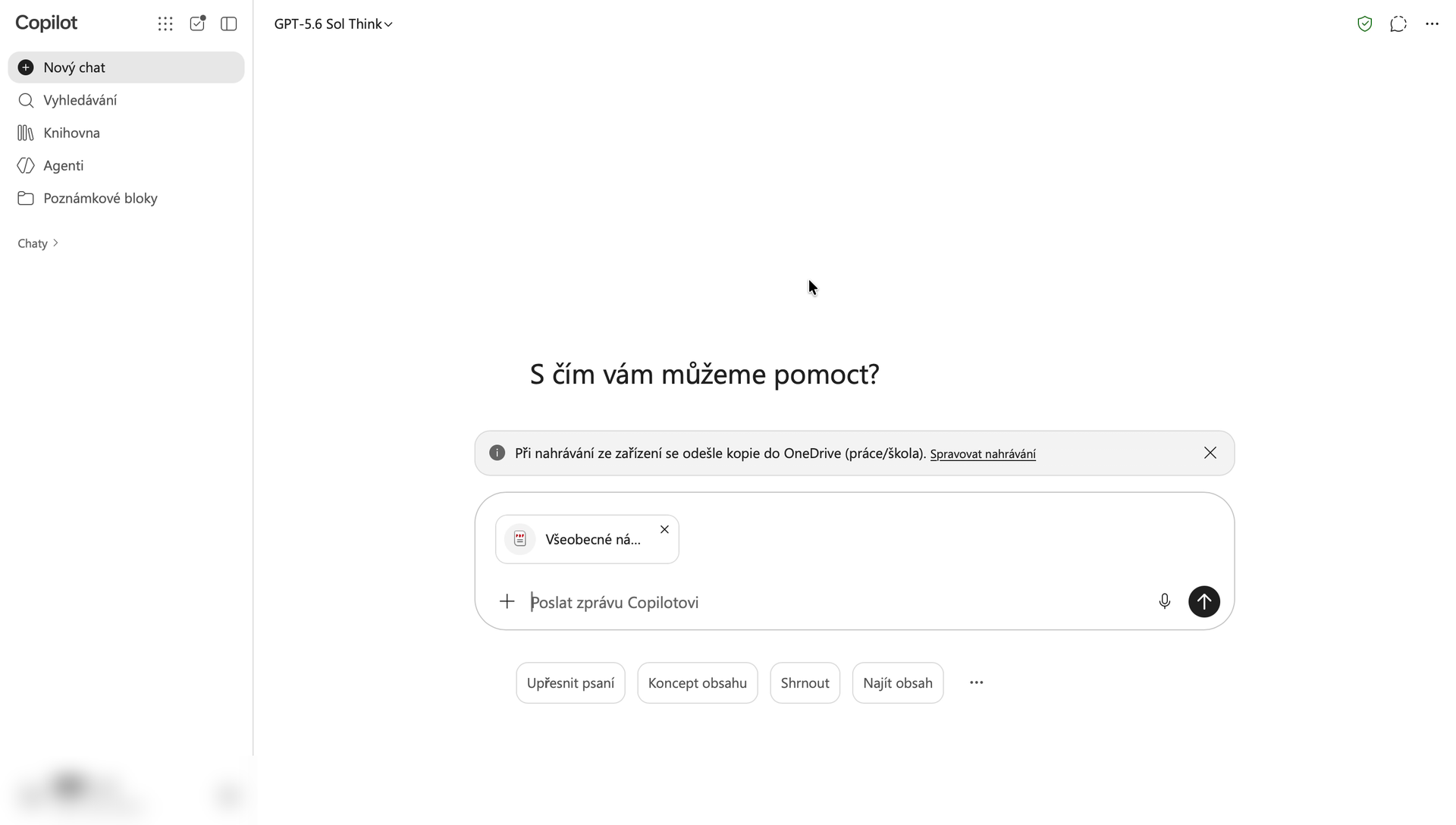Click the new chat compose icon
Viewport: 1456px width, 825px height.
(x=197, y=24)
